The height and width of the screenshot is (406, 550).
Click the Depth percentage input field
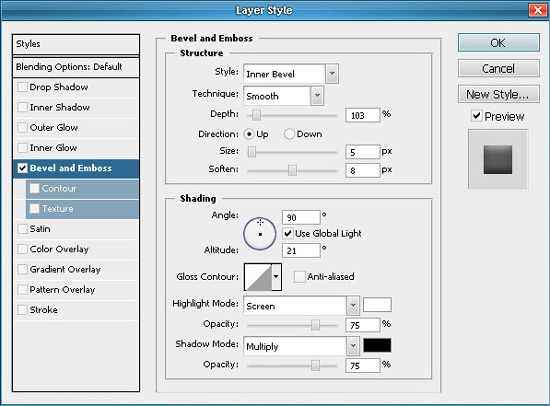pos(363,115)
